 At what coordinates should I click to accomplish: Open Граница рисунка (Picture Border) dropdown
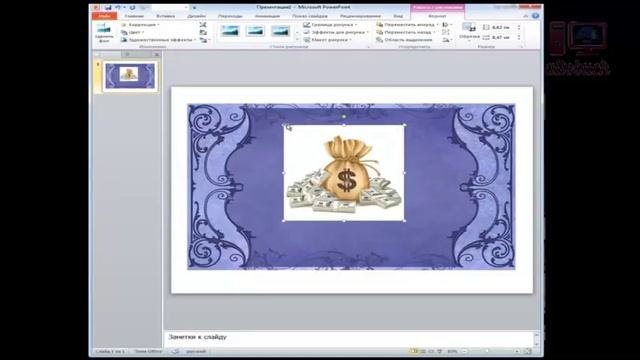click(x=330, y=25)
